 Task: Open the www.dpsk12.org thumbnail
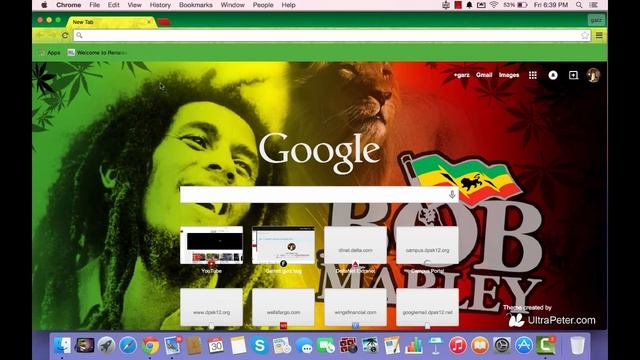(211, 307)
